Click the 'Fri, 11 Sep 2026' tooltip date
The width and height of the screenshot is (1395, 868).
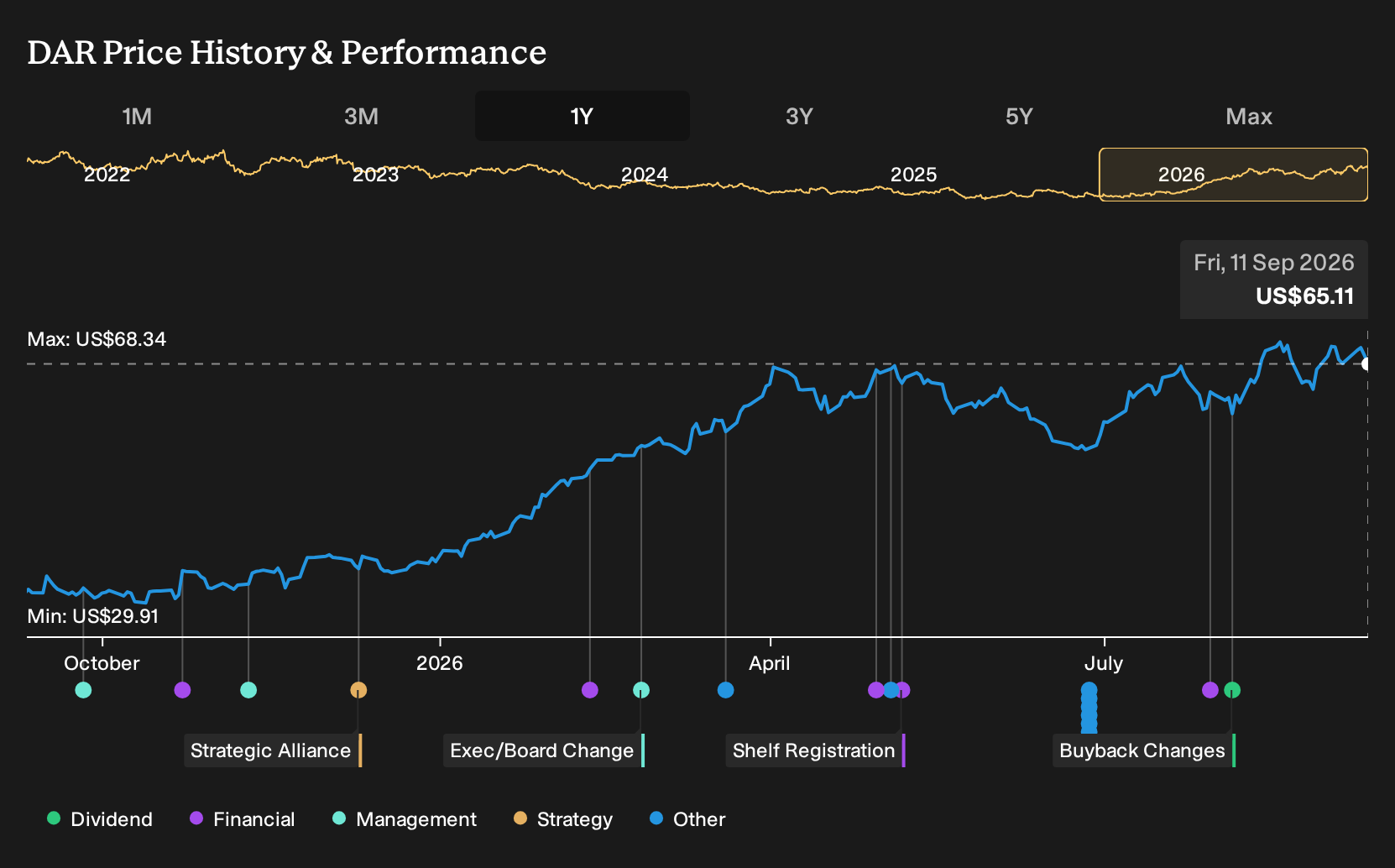[x=1274, y=263]
